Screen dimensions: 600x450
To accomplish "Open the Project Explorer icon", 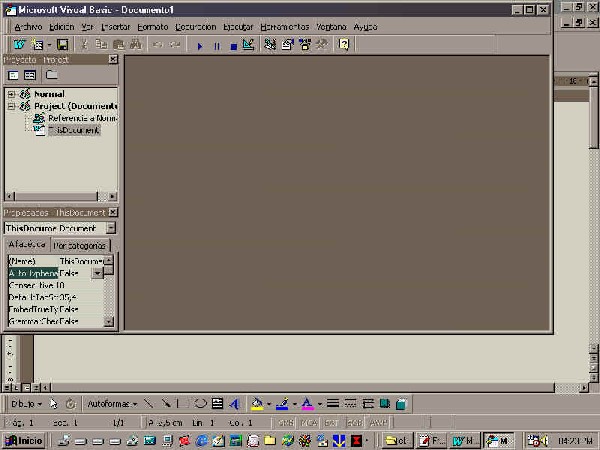I will click(x=270, y=45).
